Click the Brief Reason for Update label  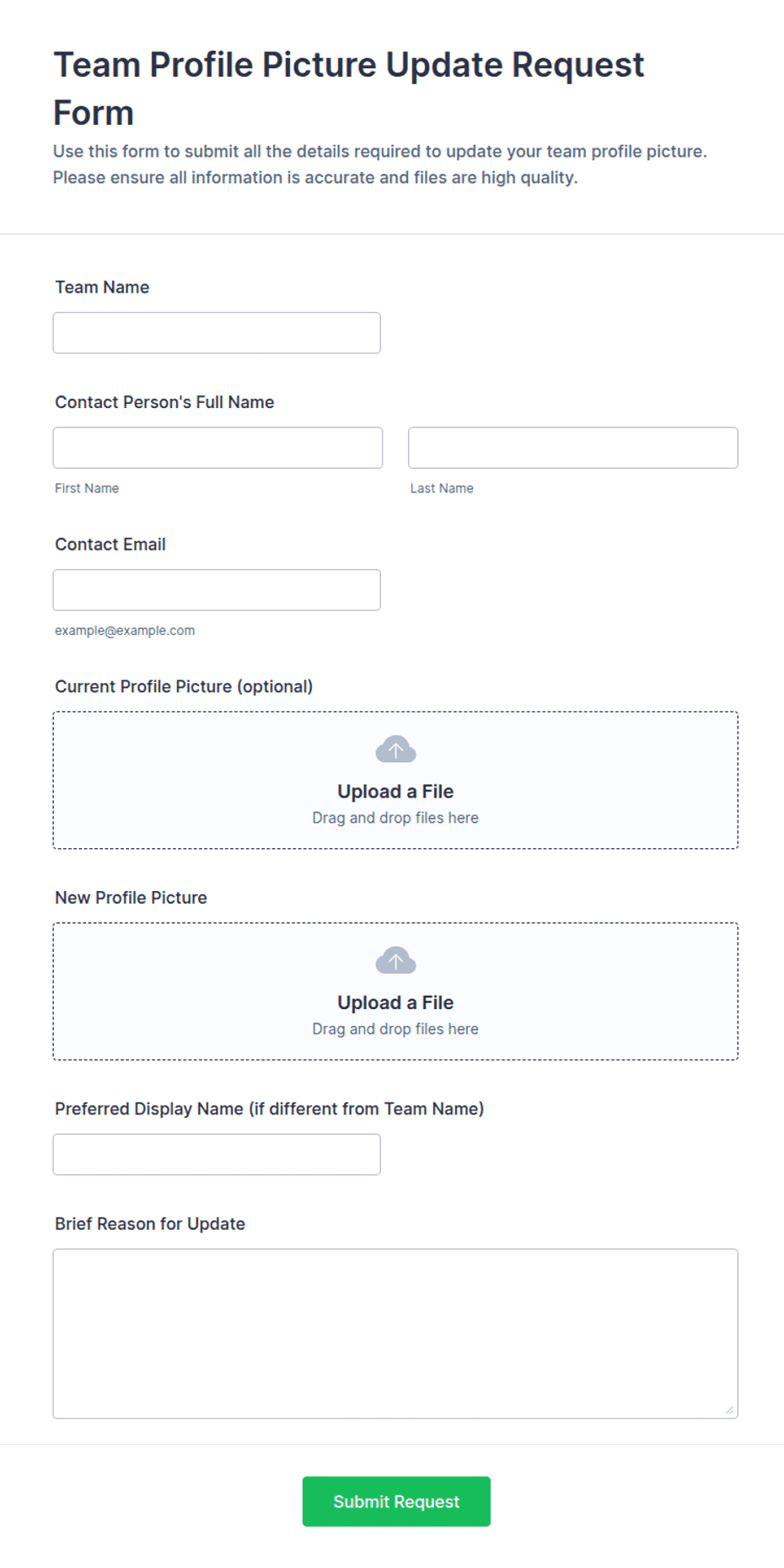pyautogui.click(x=150, y=1224)
